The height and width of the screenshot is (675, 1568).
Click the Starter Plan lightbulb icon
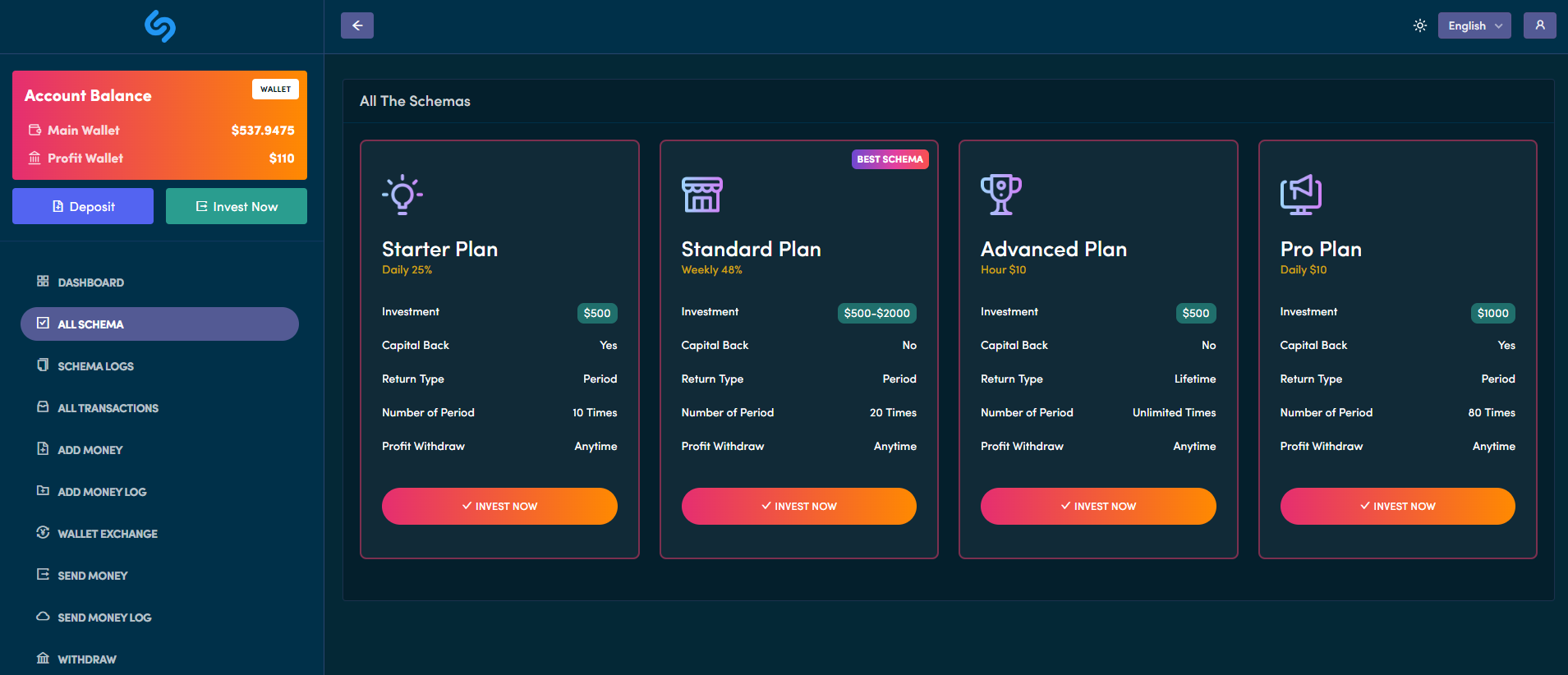pos(402,195)
